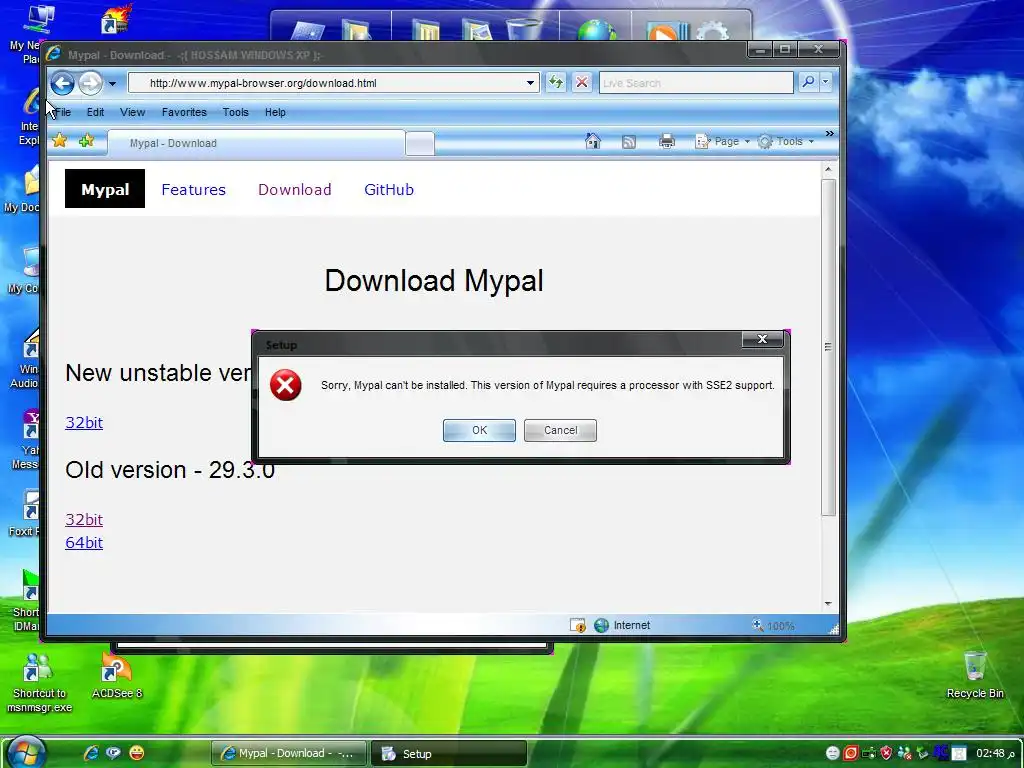Click the Mypal logo on the page
The width and height of the screenshot is (1024, 768).
104,189
